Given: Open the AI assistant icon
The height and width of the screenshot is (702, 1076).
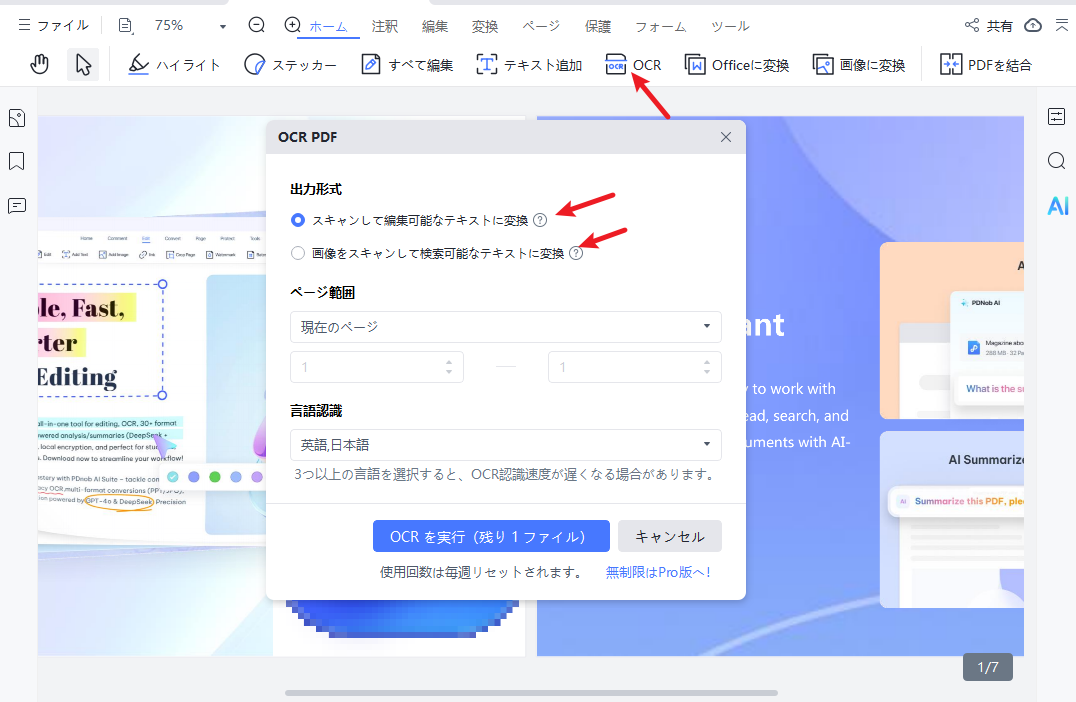Looking at the screenshot, I should [x=1057, y=205].
